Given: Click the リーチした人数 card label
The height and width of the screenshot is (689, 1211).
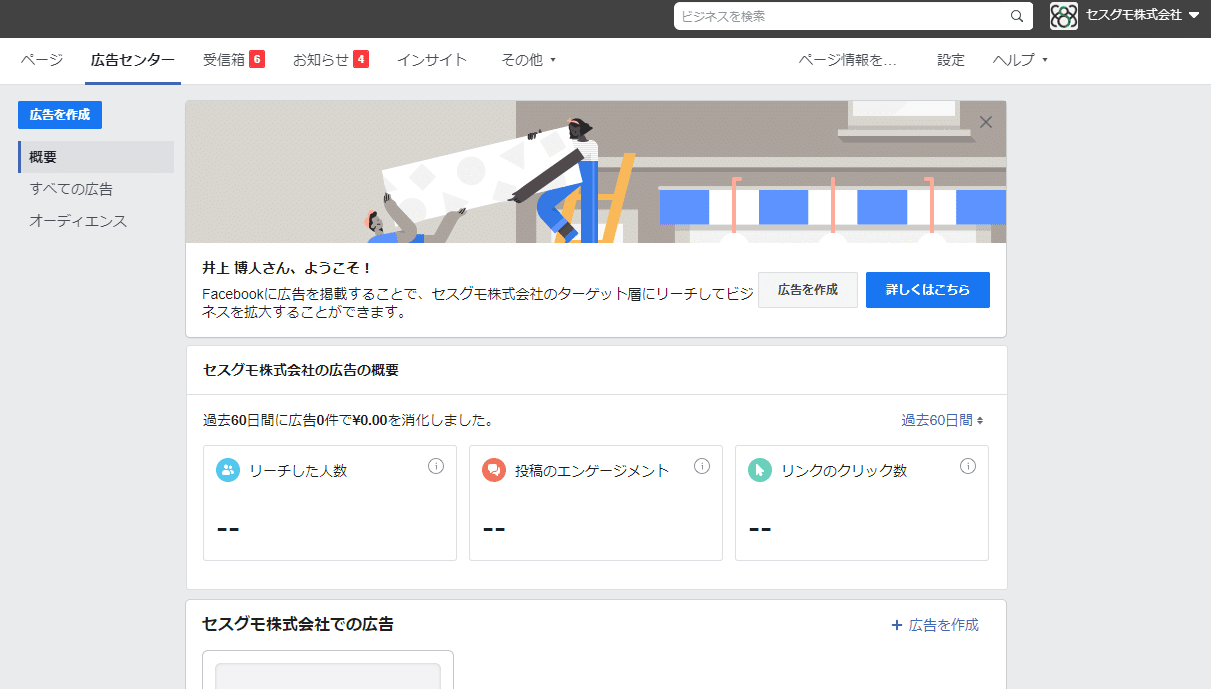Looking at the screenshot, I should tap(298, 471).
